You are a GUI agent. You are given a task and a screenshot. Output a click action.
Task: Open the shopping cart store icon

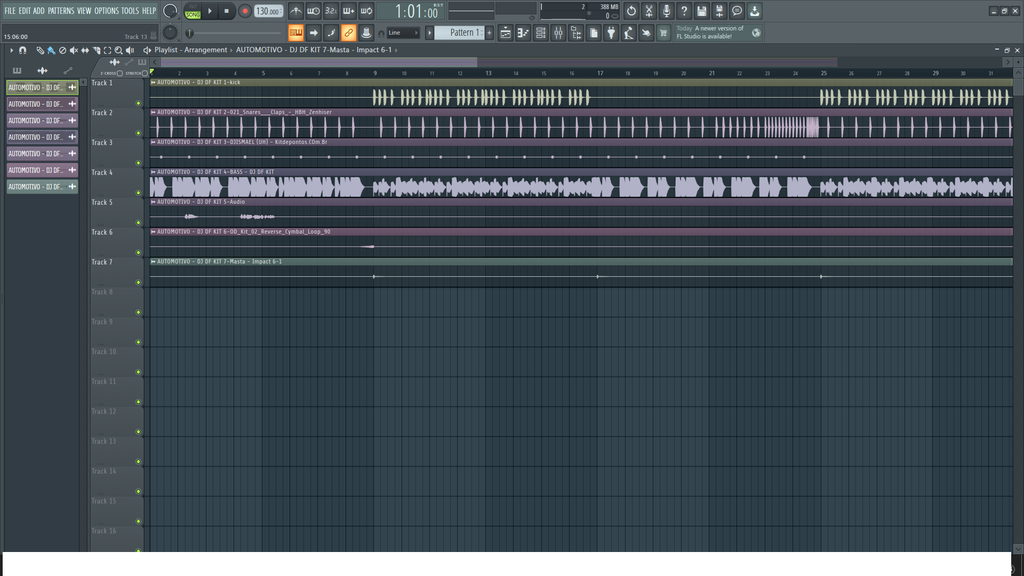tap(664, 33)
